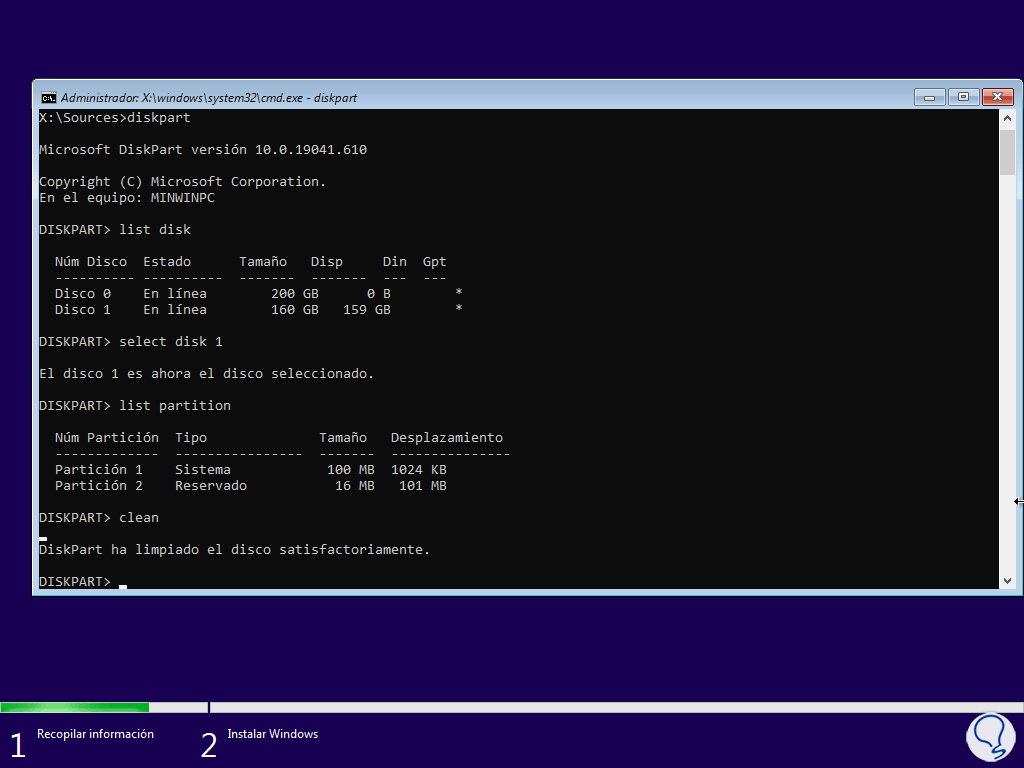
Task: Click the '101 MB' offset value
Action: 423,486
